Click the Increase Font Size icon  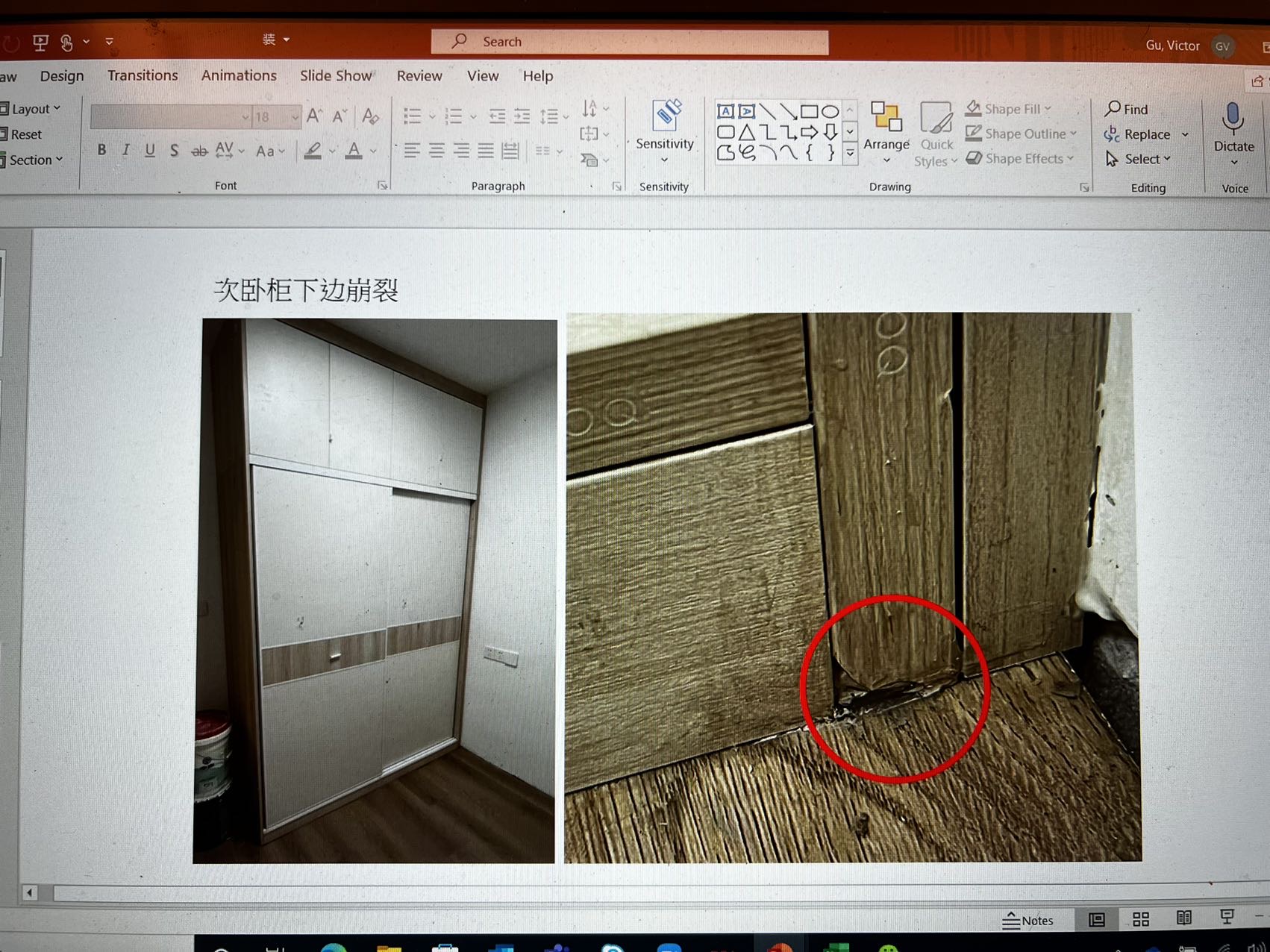point(314,116)
